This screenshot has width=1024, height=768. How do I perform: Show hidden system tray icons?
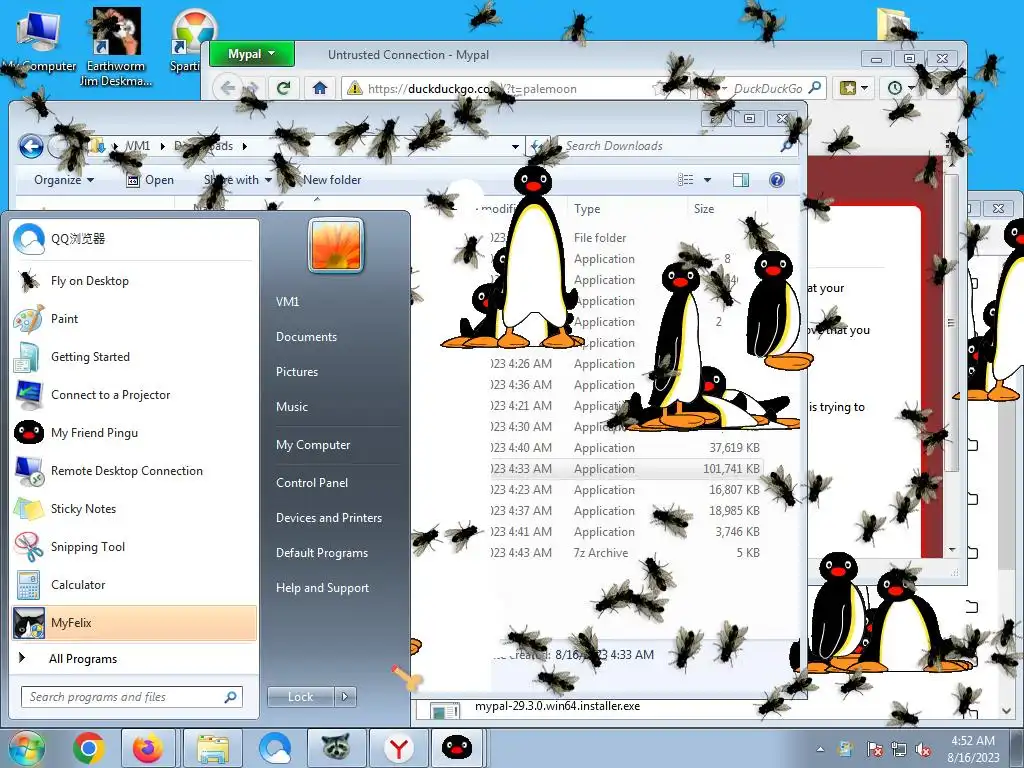coord(820,750)
